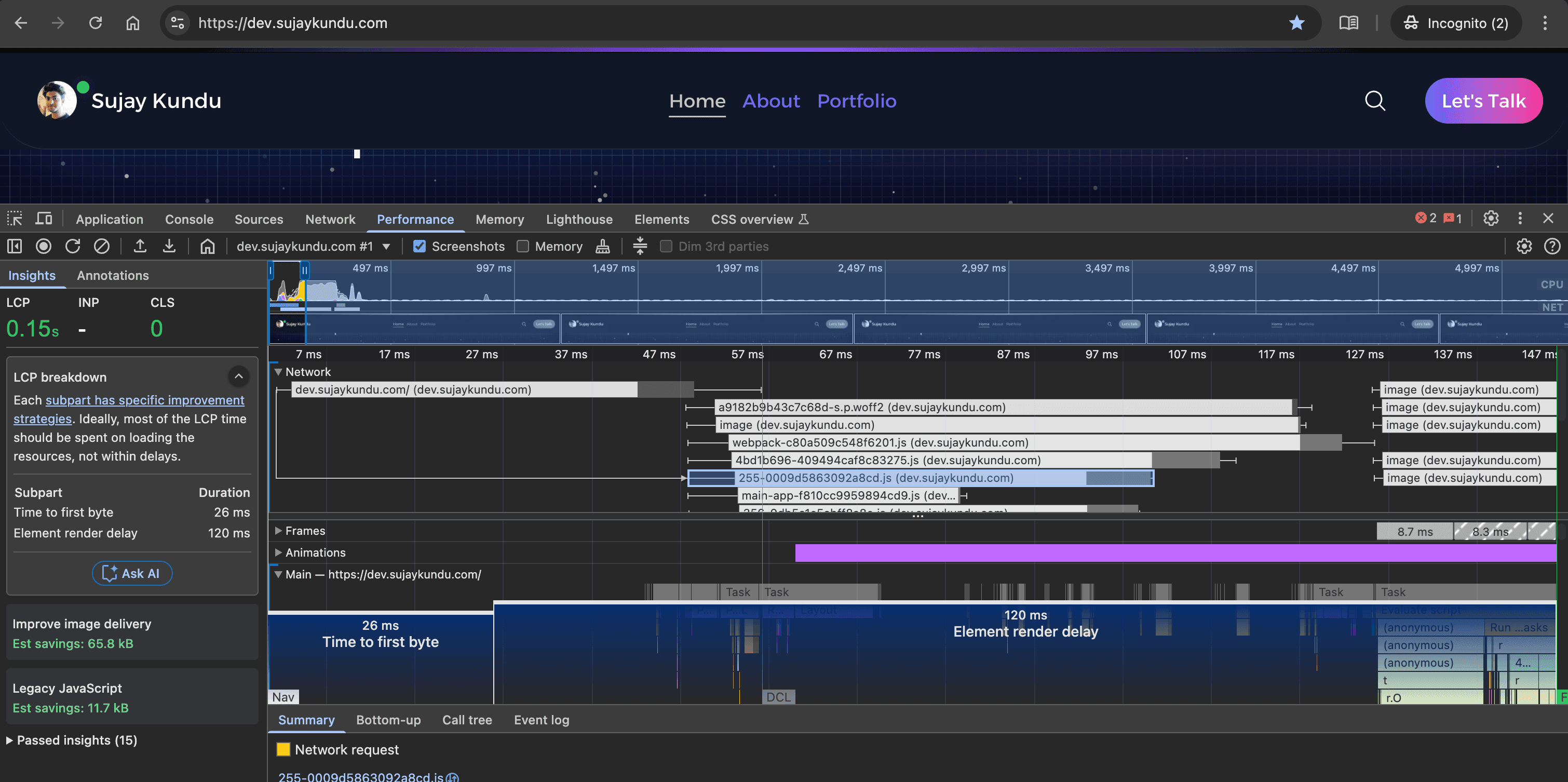The height and width of the screenshot is (782, 1568).
Task: Open the subpart improvement strategies link
Action: [145, 400]
